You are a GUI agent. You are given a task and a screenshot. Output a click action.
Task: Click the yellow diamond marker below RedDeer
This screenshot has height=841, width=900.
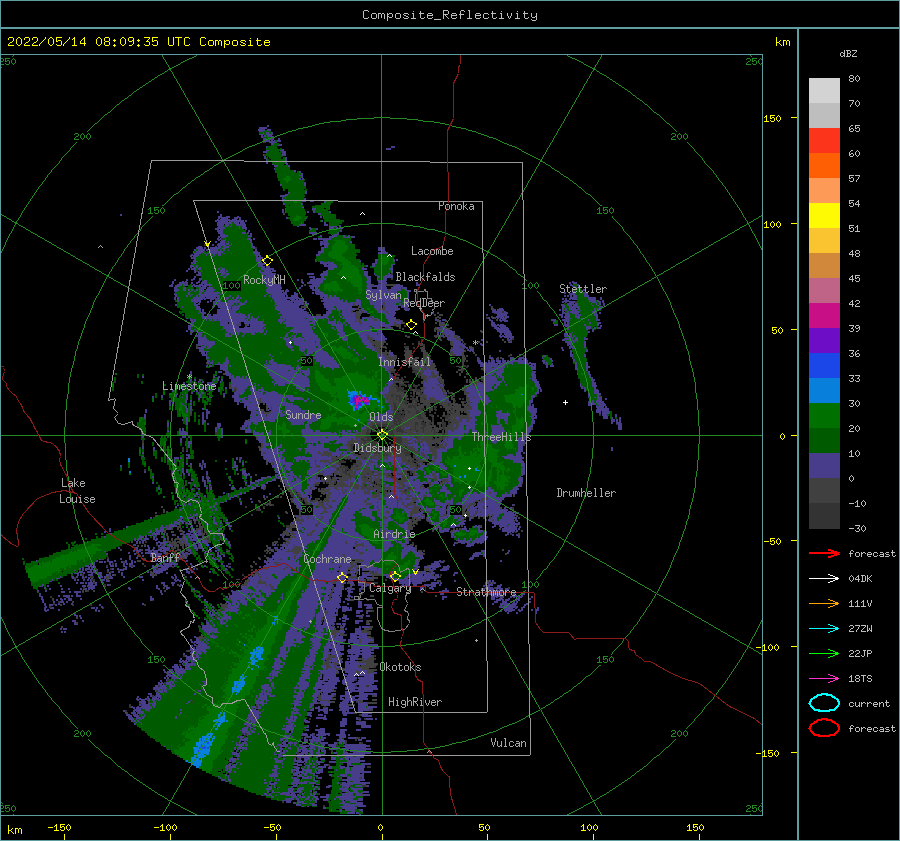(x=411, y=325)
